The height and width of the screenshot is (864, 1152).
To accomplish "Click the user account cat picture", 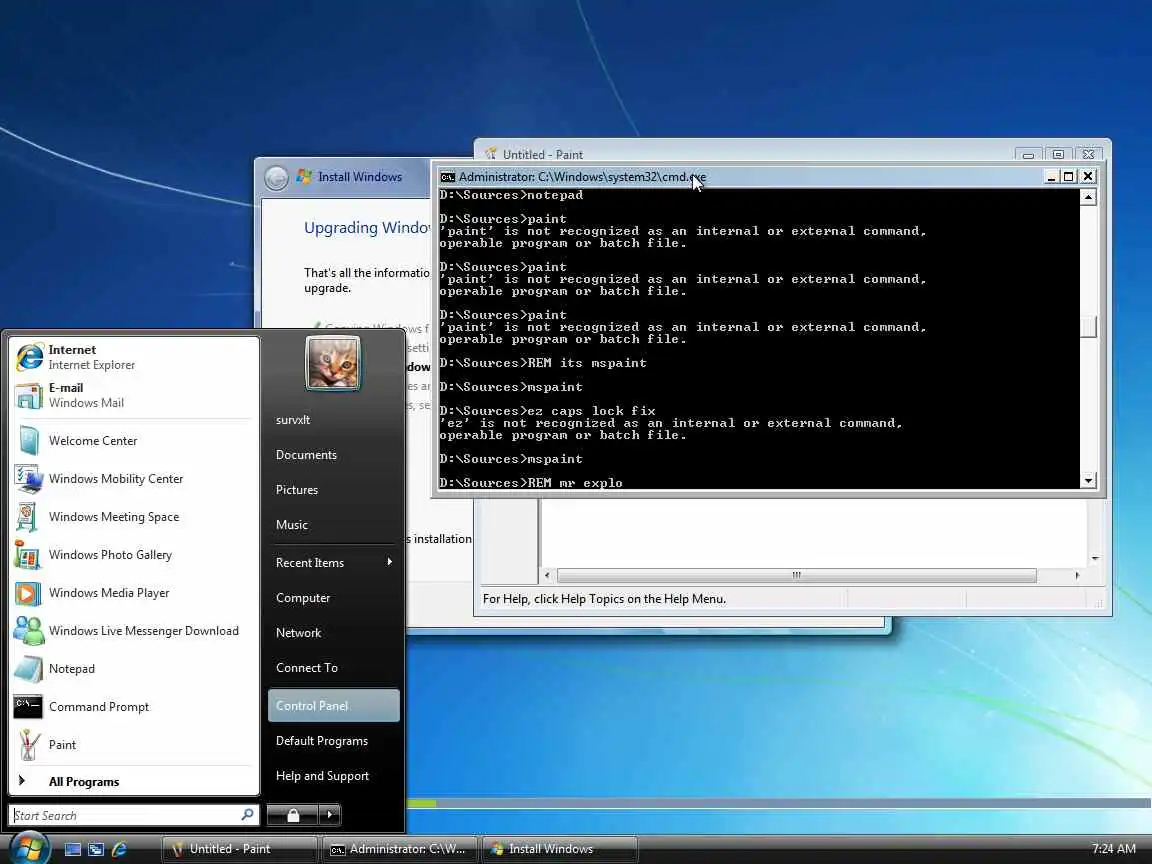I will tap(333, 363).
